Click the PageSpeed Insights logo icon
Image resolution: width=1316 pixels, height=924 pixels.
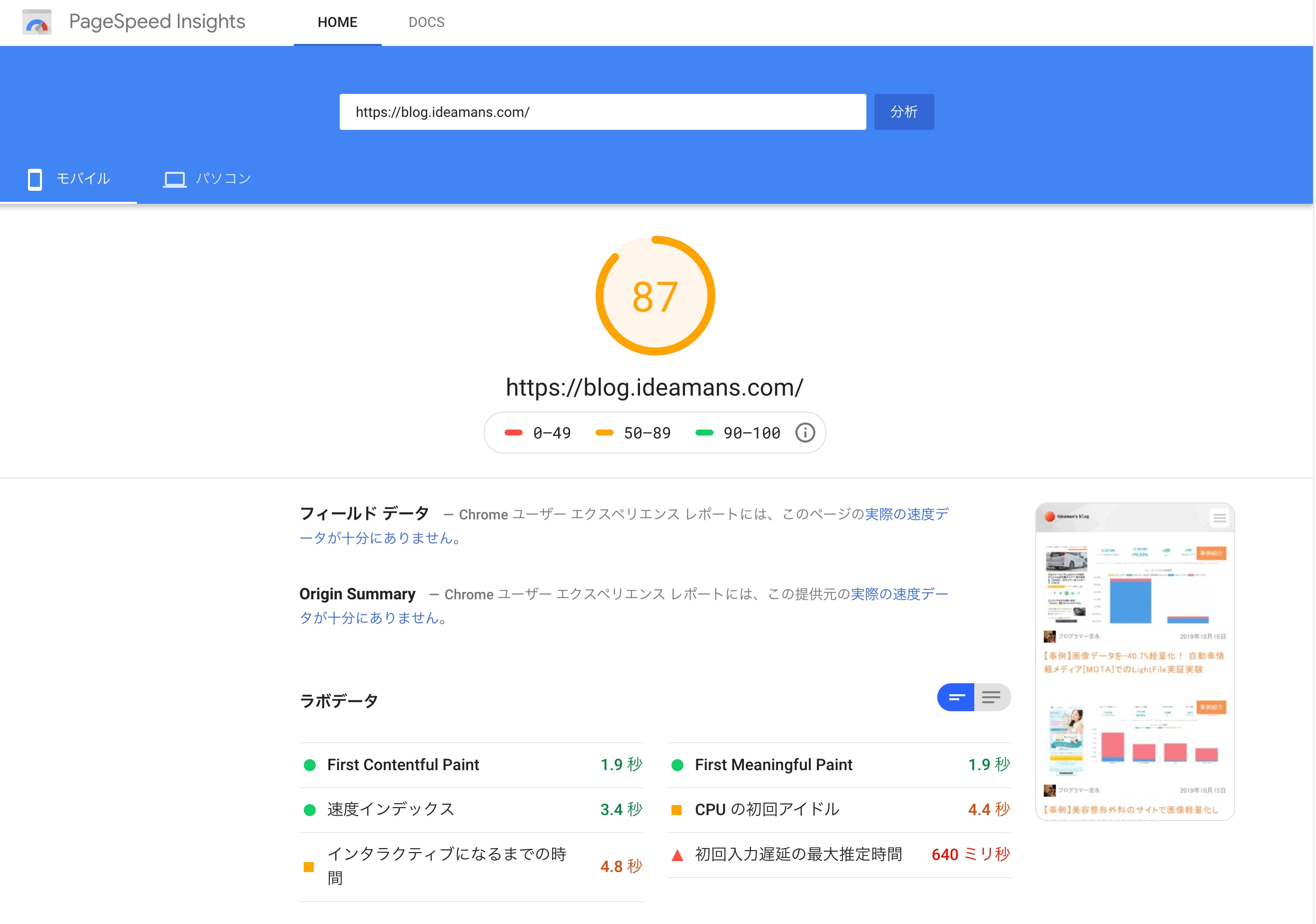(x=36, y=22)
